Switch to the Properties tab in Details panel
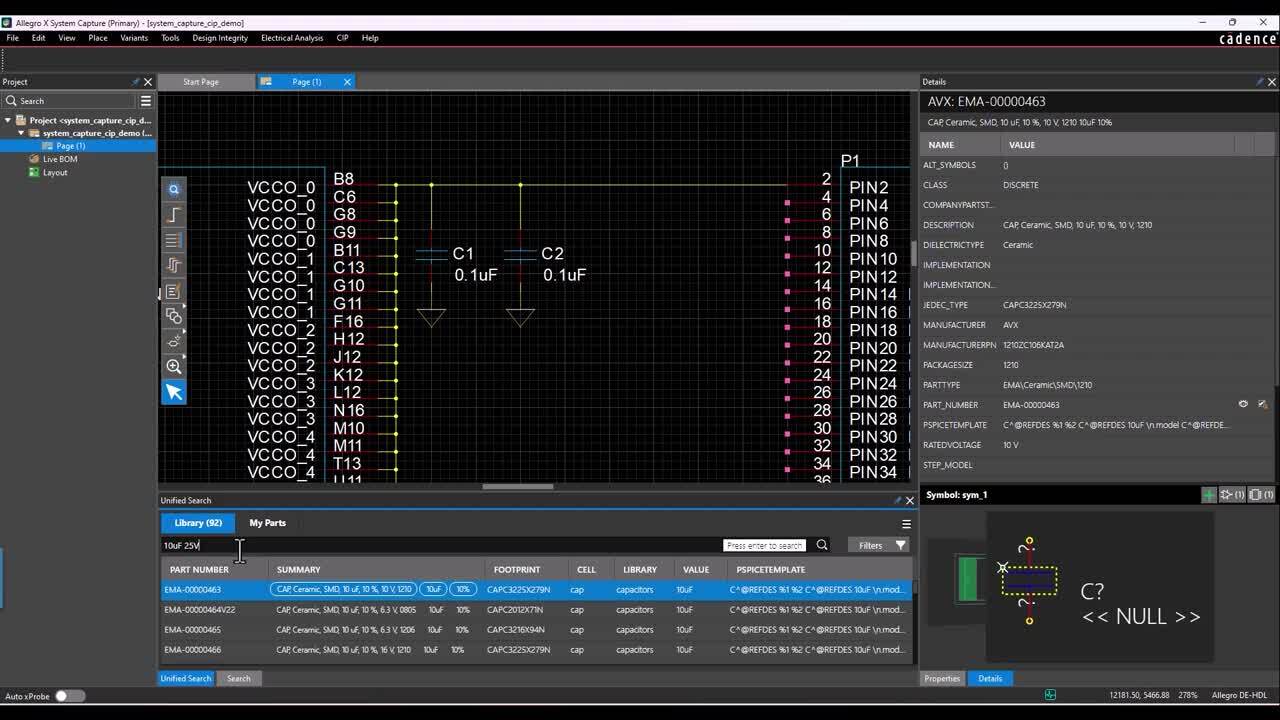 coord(941,678)
